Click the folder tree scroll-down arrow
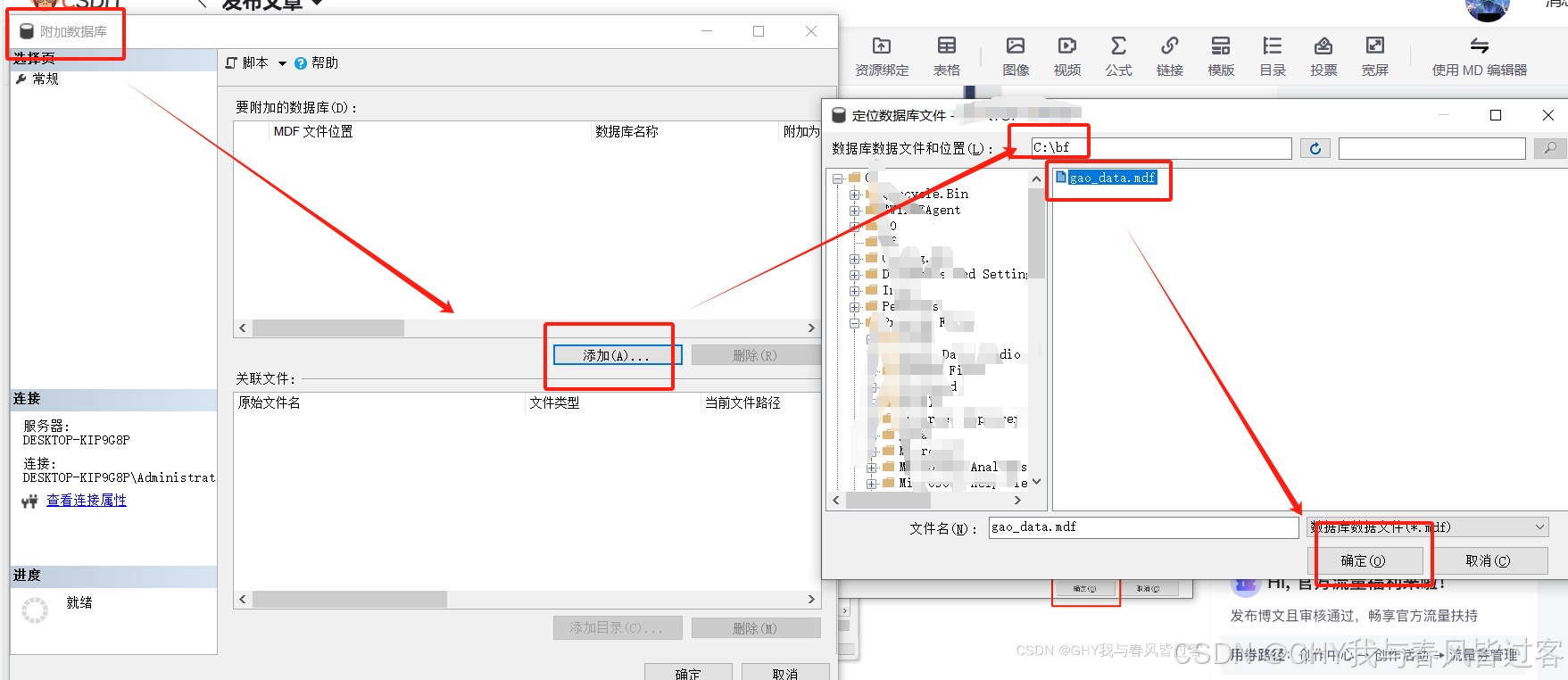The width and height of the screenshot is (1568, 680). click(x=1036, y=482)
